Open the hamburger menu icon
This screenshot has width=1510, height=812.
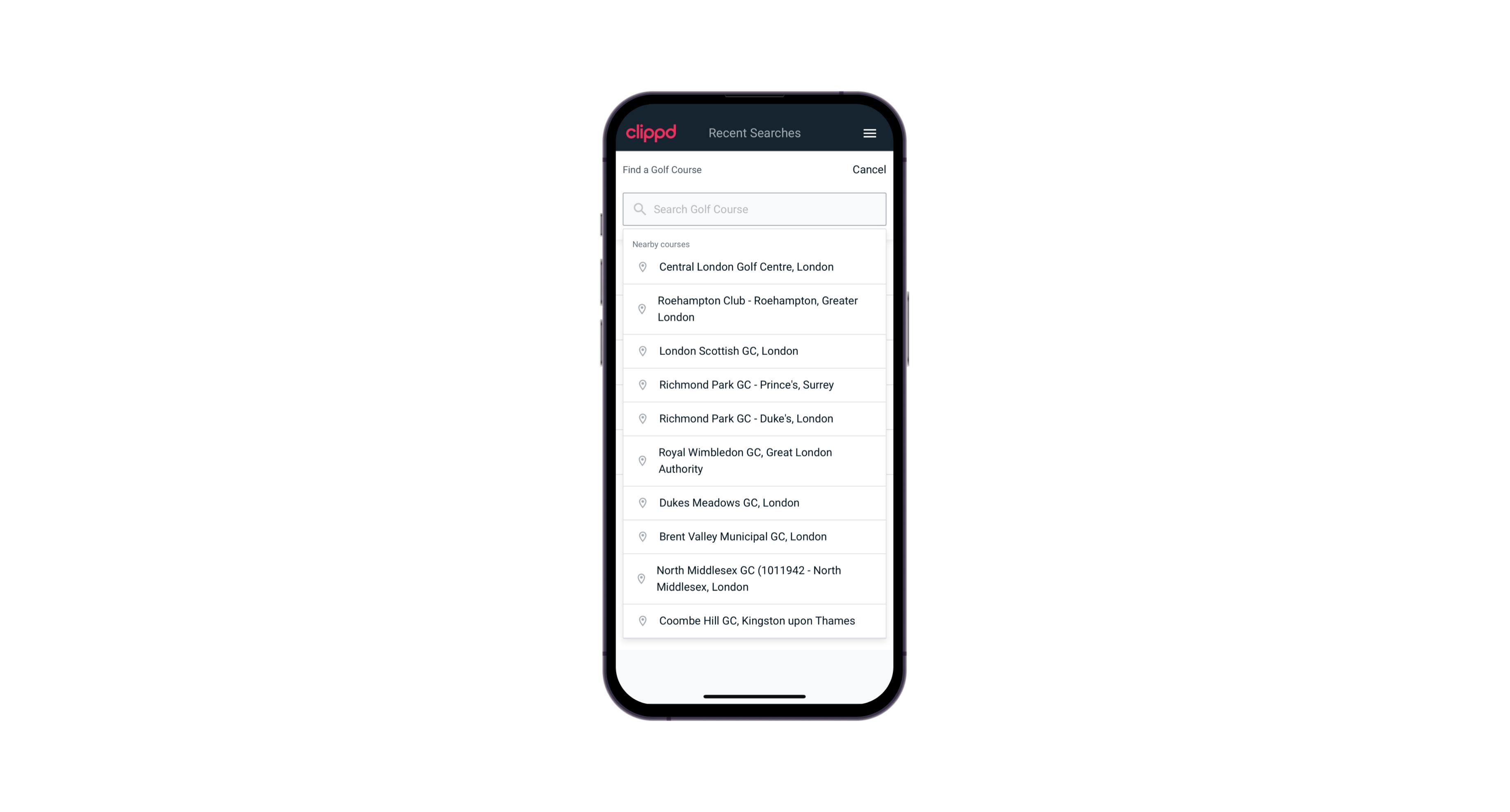pos(868,133)
